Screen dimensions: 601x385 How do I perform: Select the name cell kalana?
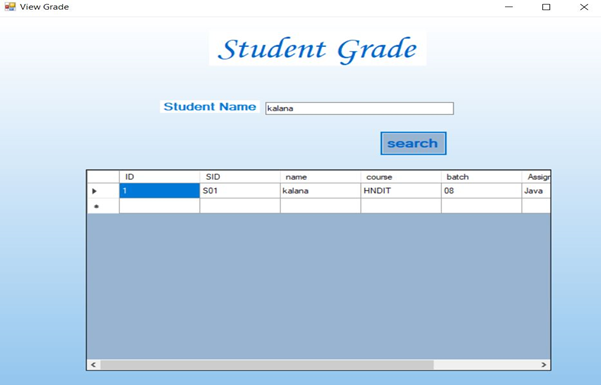pos(320,191)
